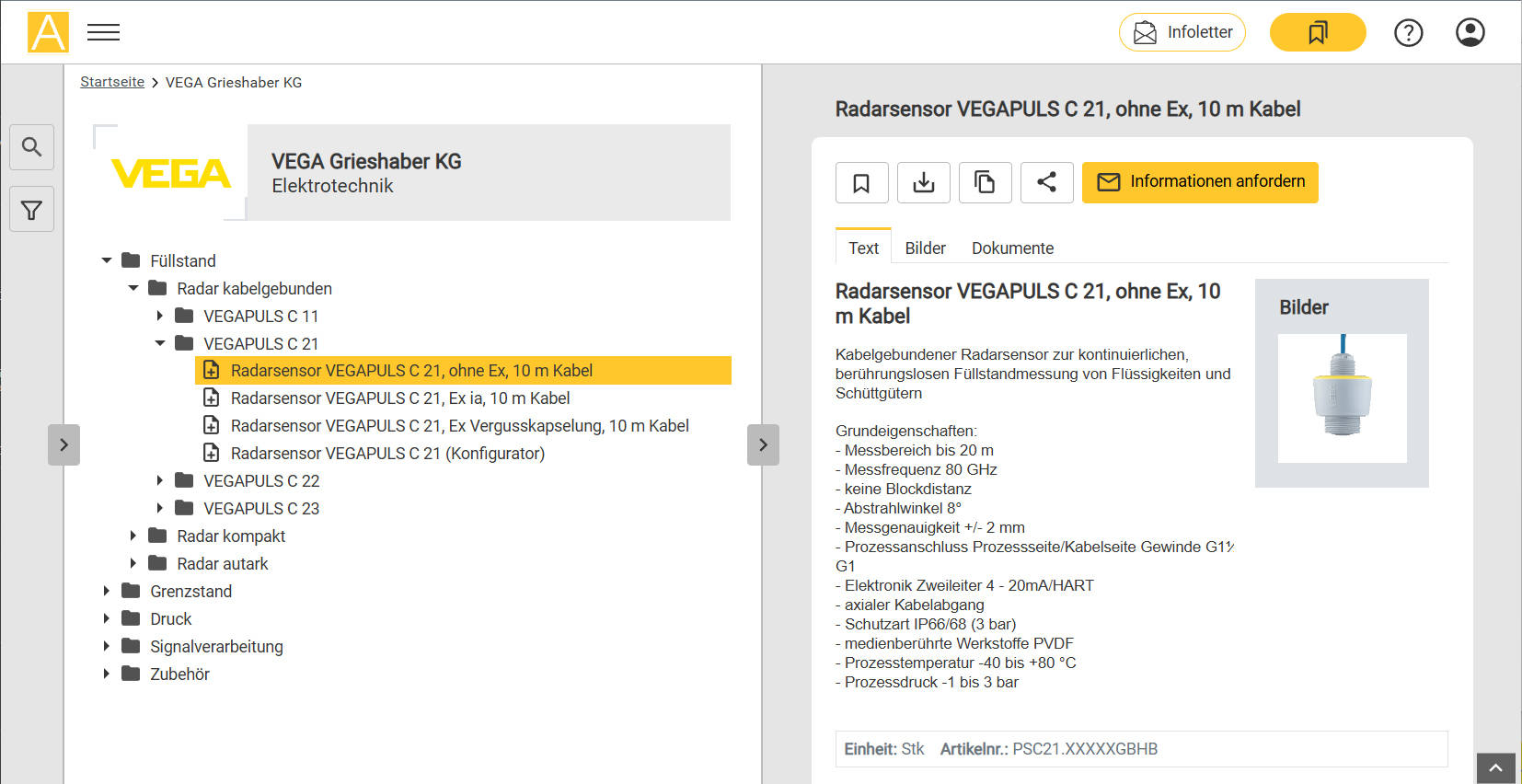Open the hamburger navigation menu
Viewport: 1522px width, 784px height.
(103, 33)
